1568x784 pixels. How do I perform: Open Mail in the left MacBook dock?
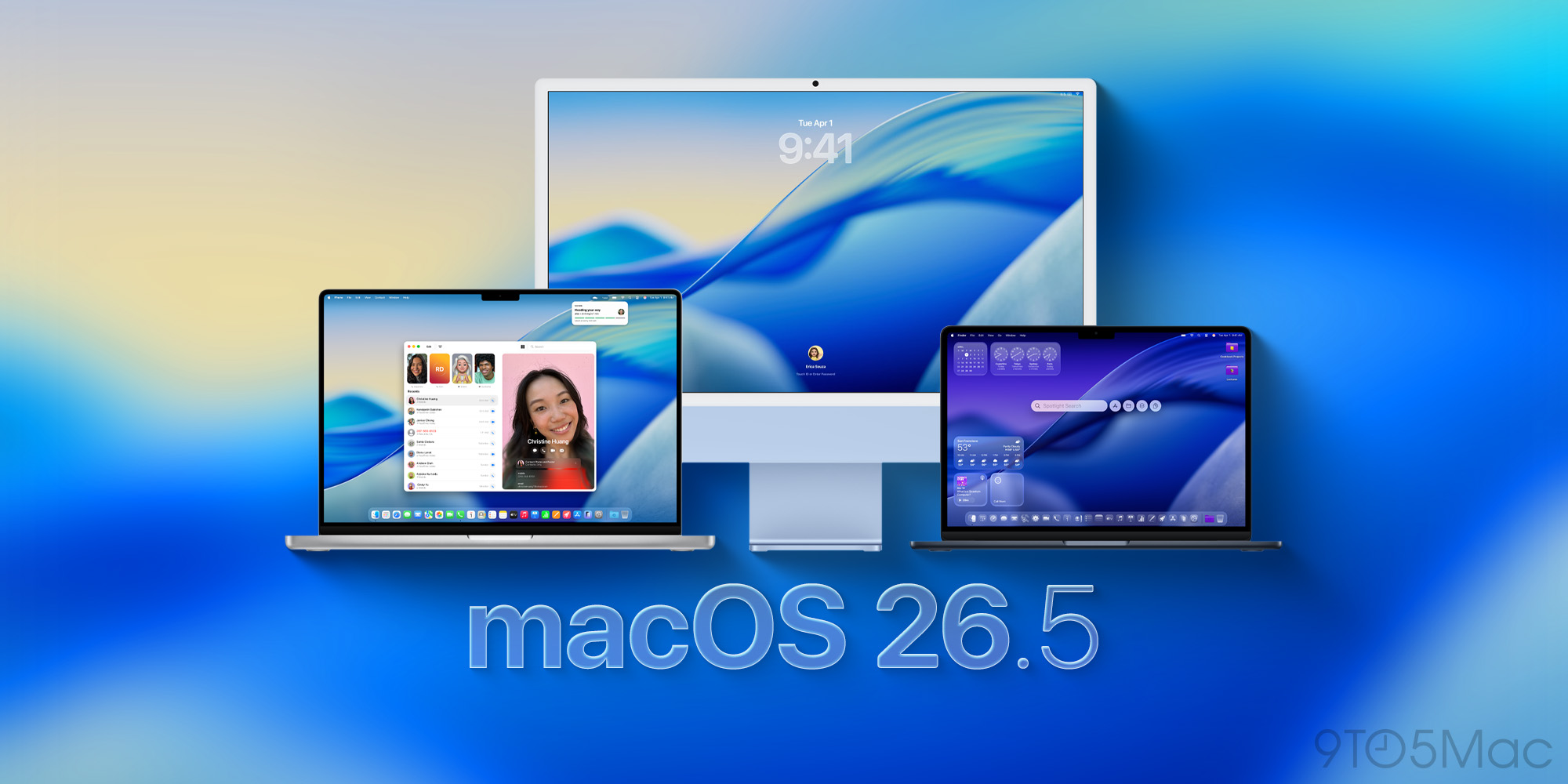point(418,515)
